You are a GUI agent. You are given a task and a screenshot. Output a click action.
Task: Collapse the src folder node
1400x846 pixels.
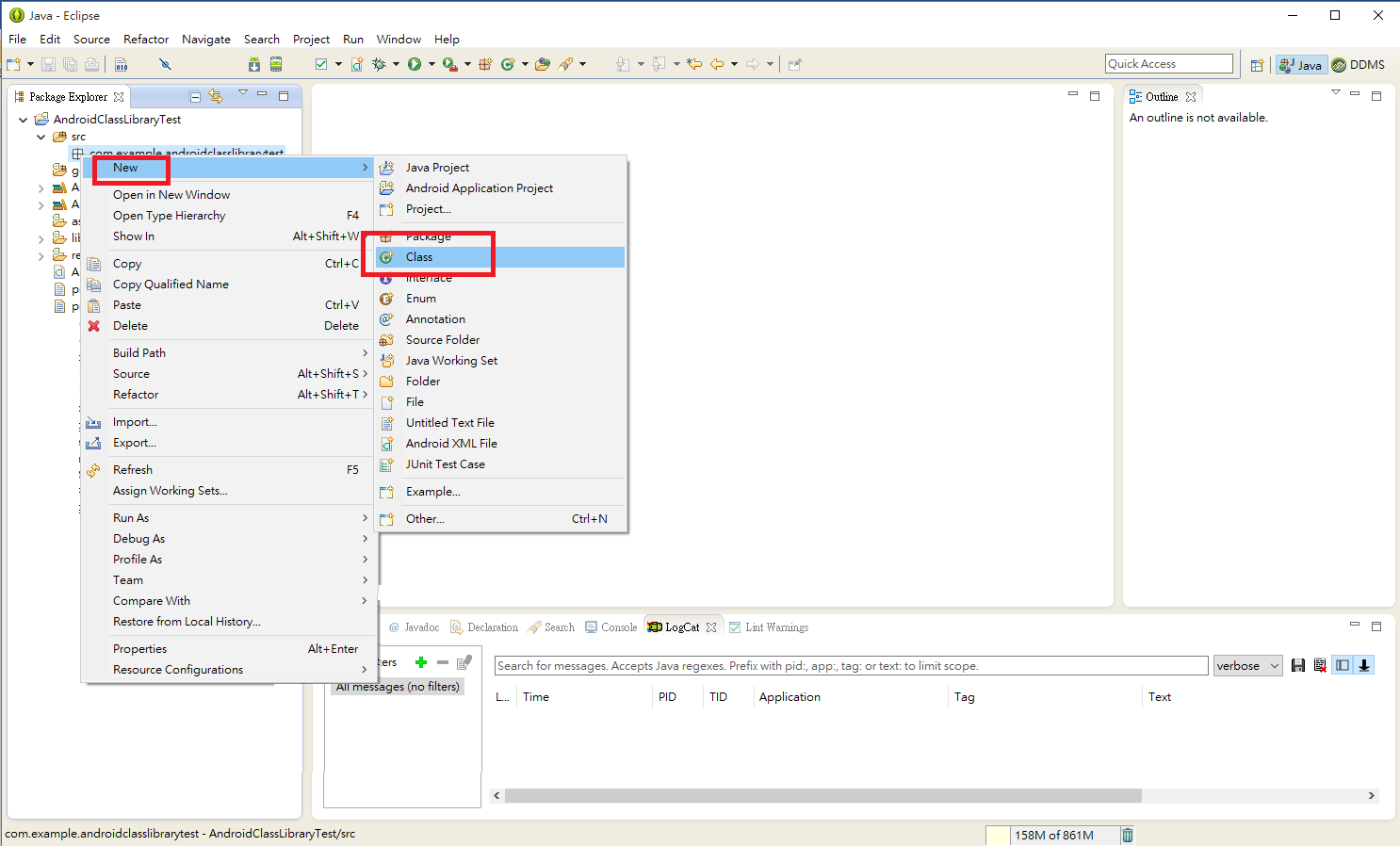tap(41, 137)
